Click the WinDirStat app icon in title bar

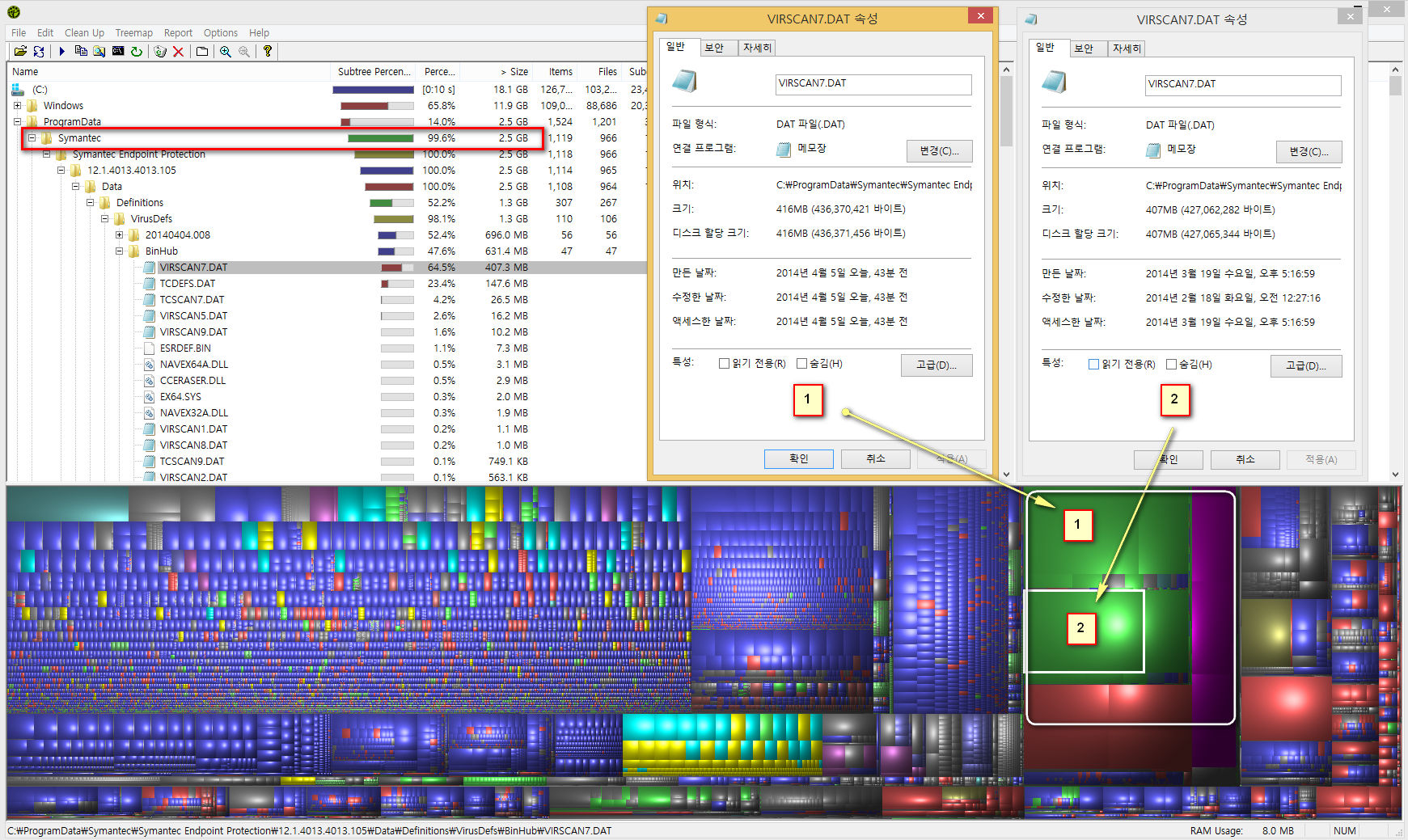coord(14,12)
